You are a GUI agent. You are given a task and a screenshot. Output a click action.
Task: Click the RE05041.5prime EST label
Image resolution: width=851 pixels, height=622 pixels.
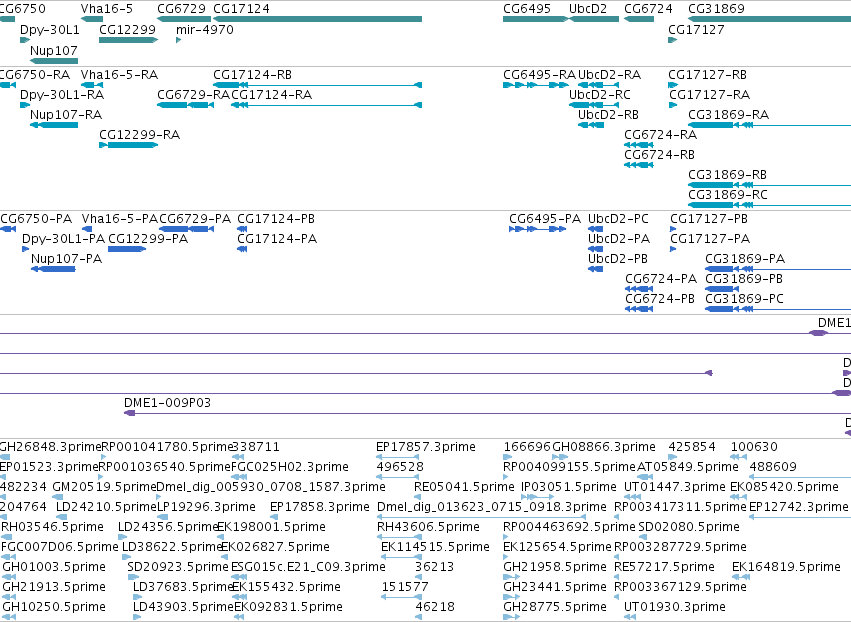(464, 487)
